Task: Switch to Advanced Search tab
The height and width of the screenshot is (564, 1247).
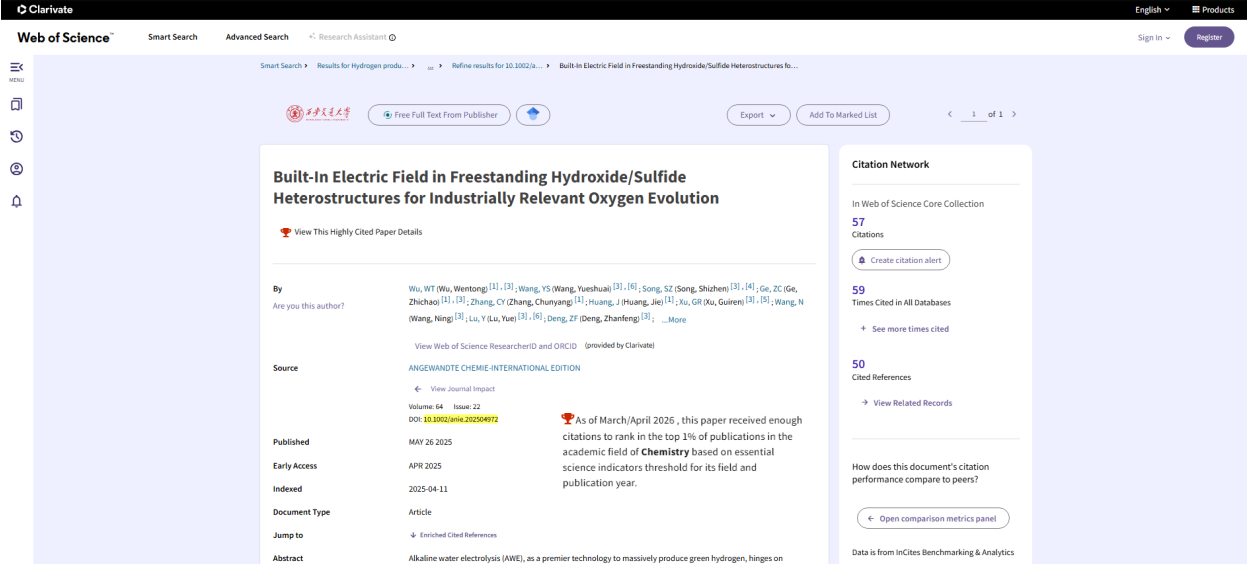Action: click(257, 37)
